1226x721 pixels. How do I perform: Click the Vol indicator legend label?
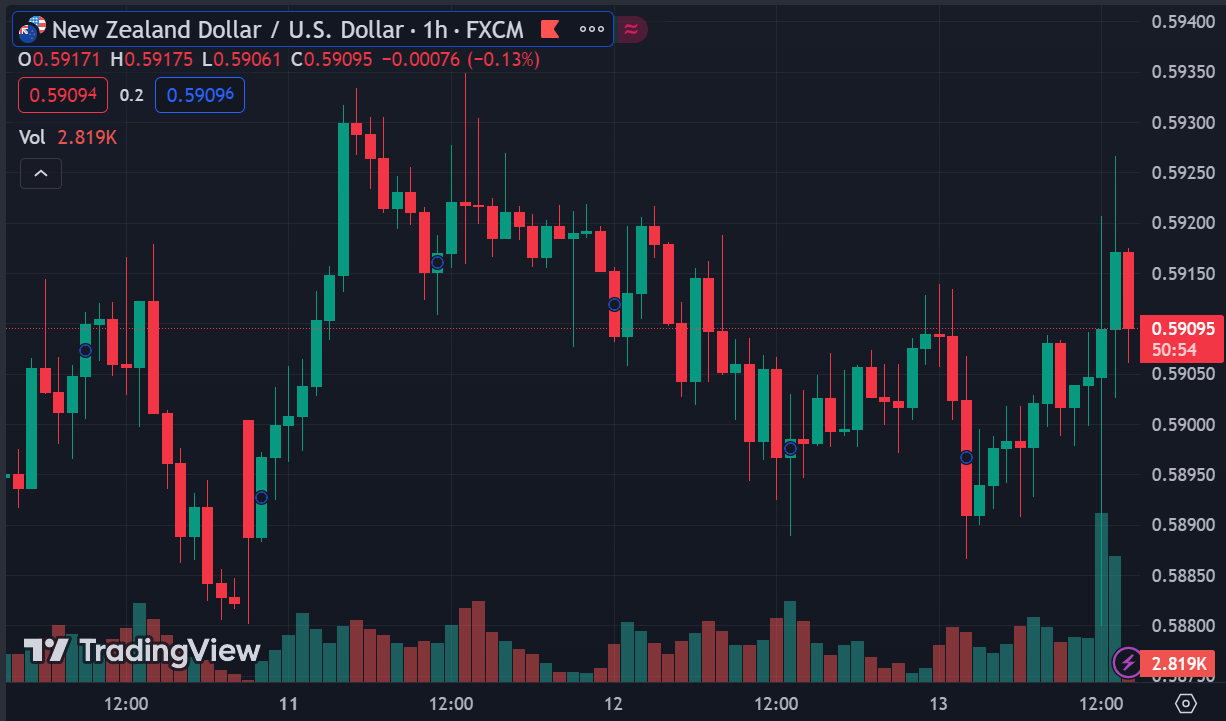click(32, 137)
